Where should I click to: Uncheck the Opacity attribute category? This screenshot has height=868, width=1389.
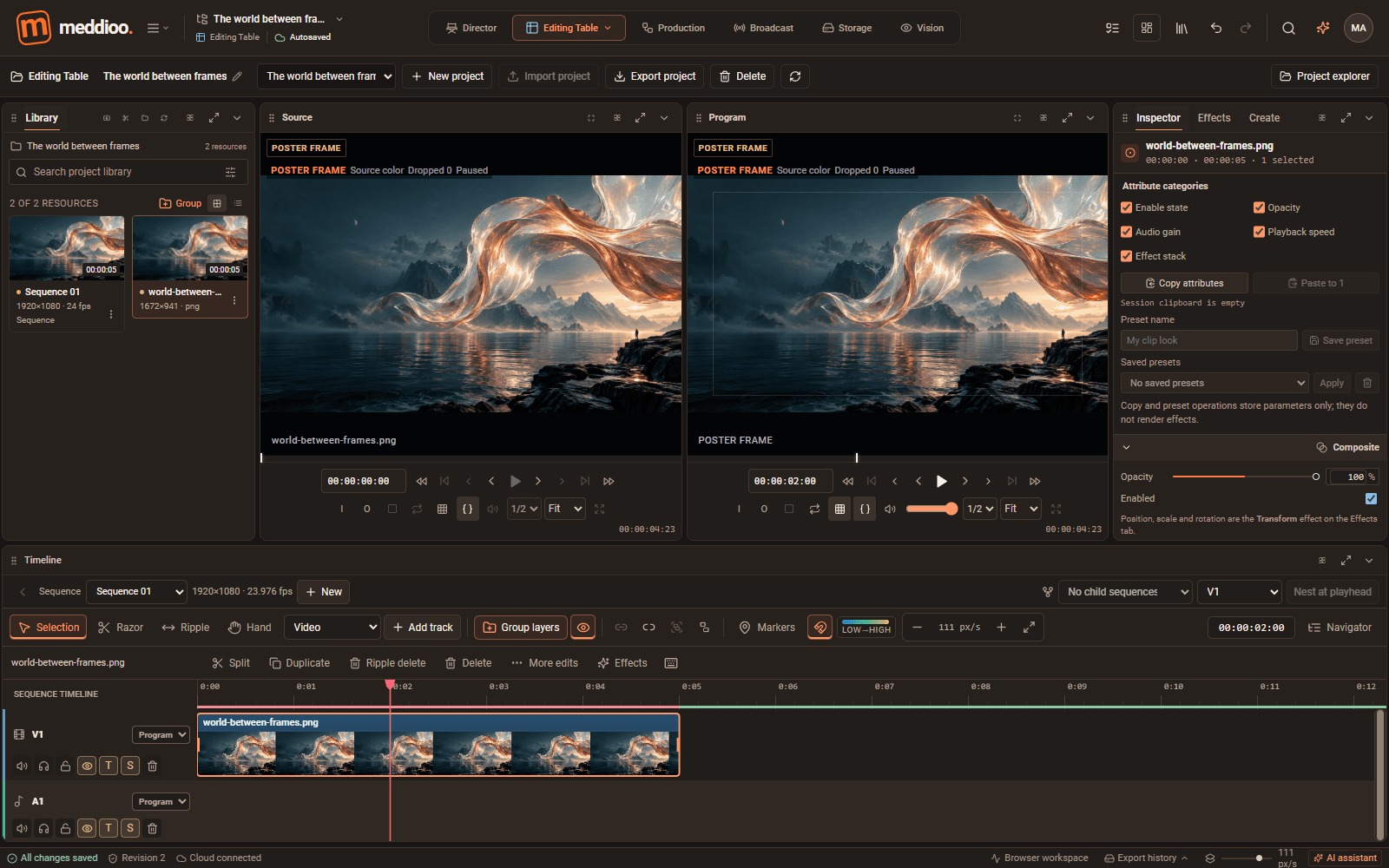pos(1259,207)
